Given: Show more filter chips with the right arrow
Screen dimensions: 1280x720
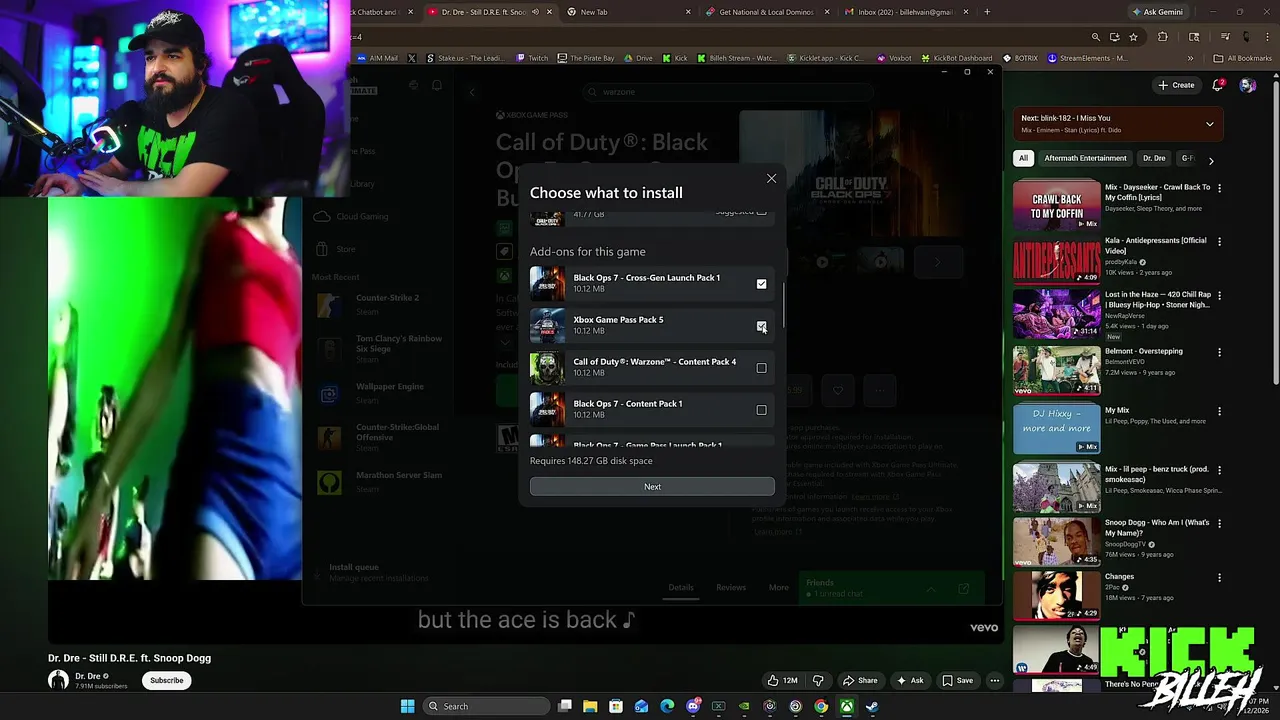Looking at the screenshot, I should [x=1210, y=160].
